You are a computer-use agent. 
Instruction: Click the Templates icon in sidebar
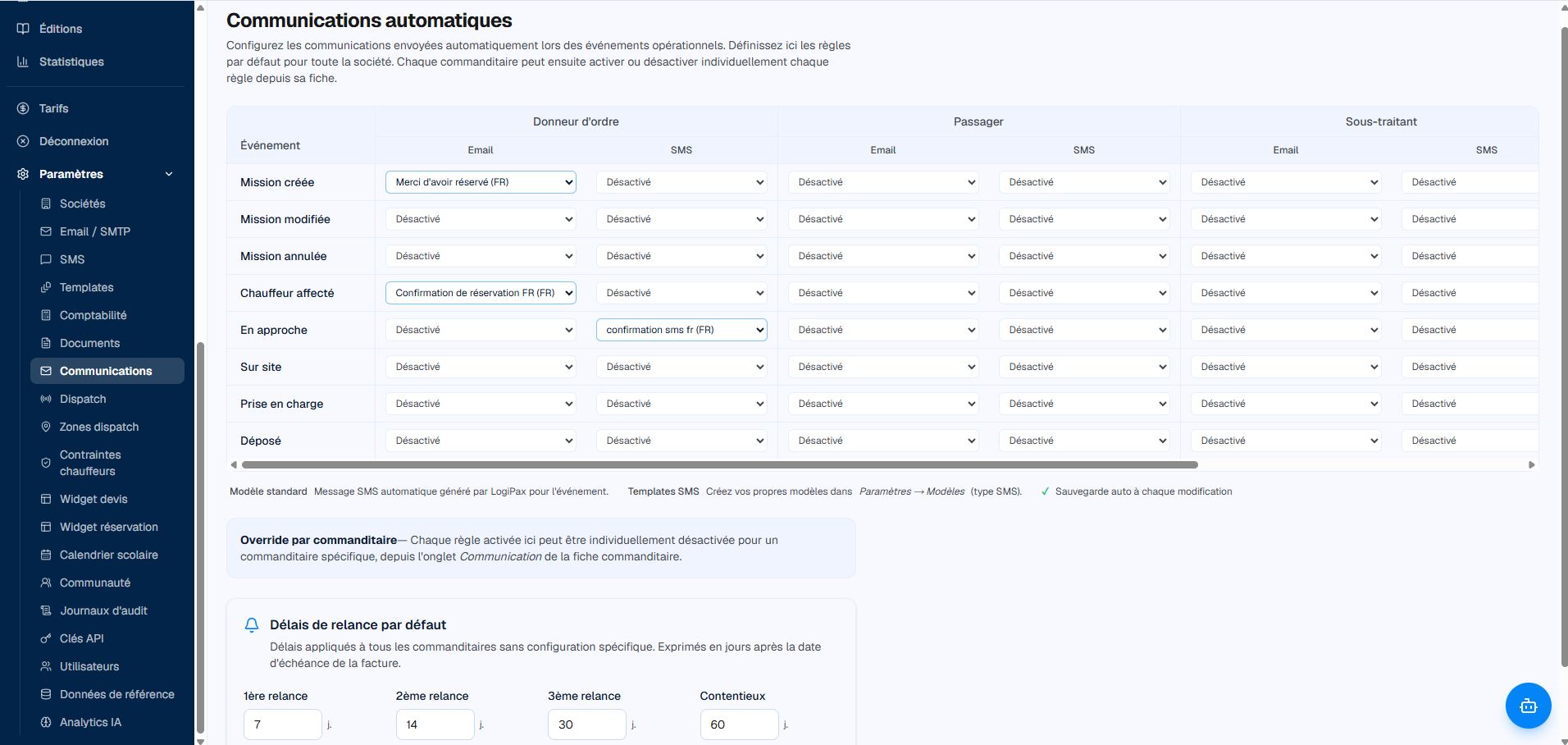pyautogui.click(x=46, y=287)
